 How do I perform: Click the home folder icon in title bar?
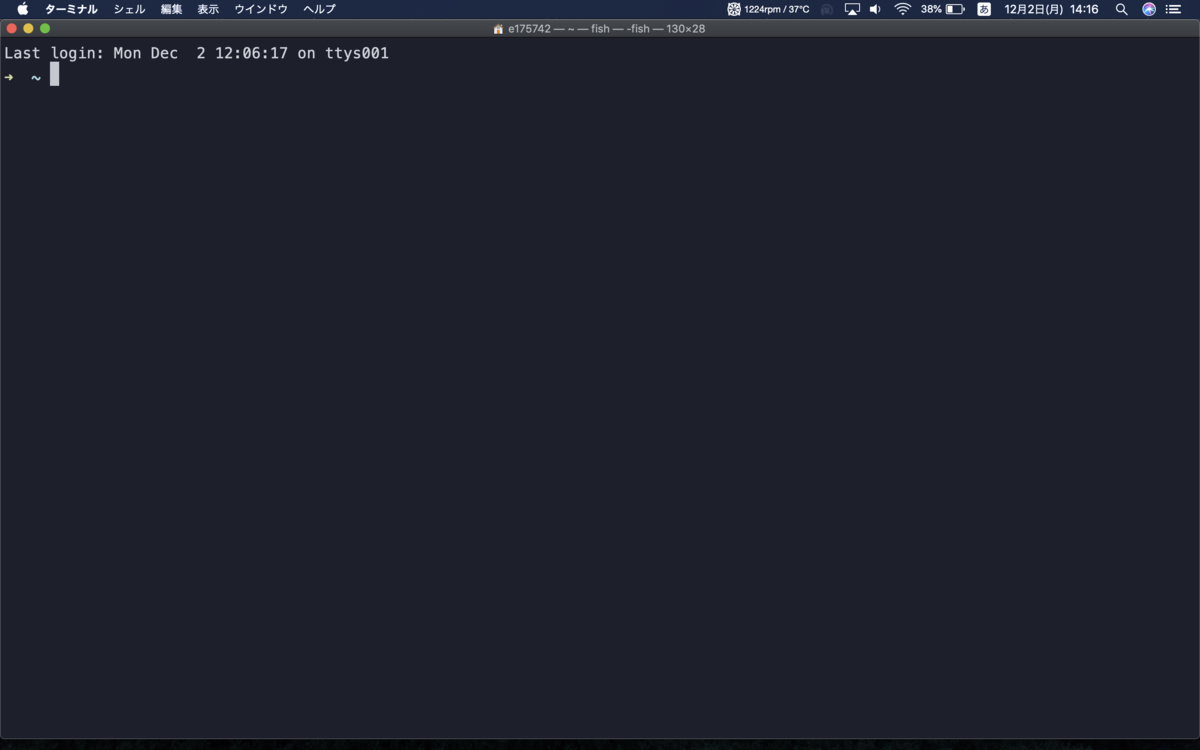(498, 29)
